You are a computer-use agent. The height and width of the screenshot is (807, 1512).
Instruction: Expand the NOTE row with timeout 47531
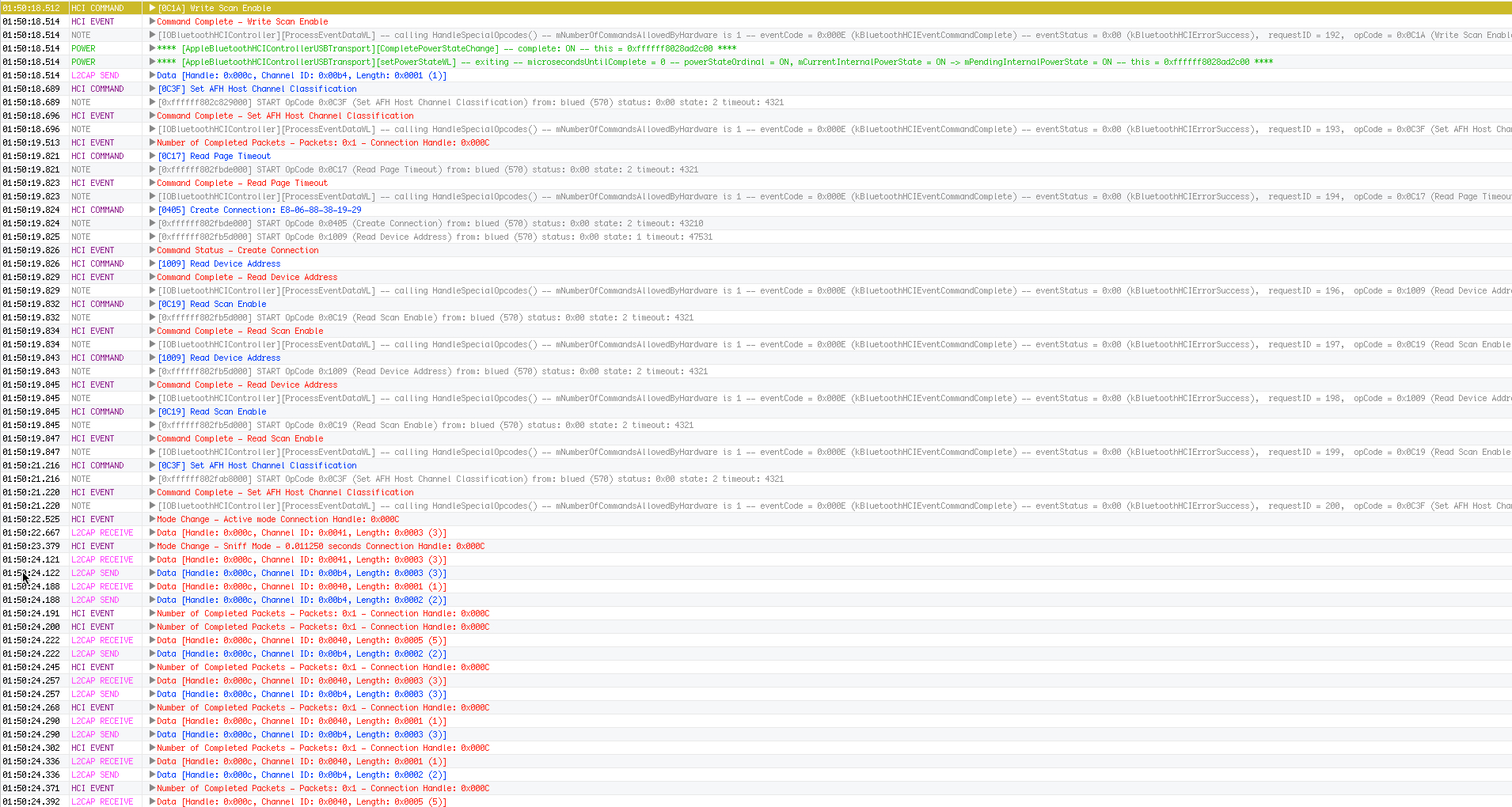point(153,237)
